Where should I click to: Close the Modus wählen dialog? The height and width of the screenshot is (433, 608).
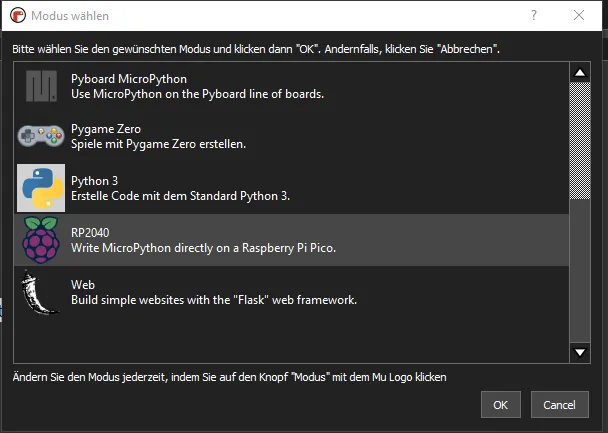[x=579, y=16]
